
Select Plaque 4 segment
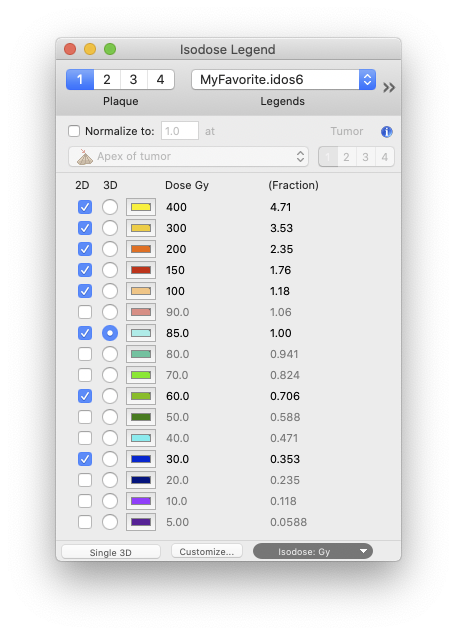pos(160,79)
